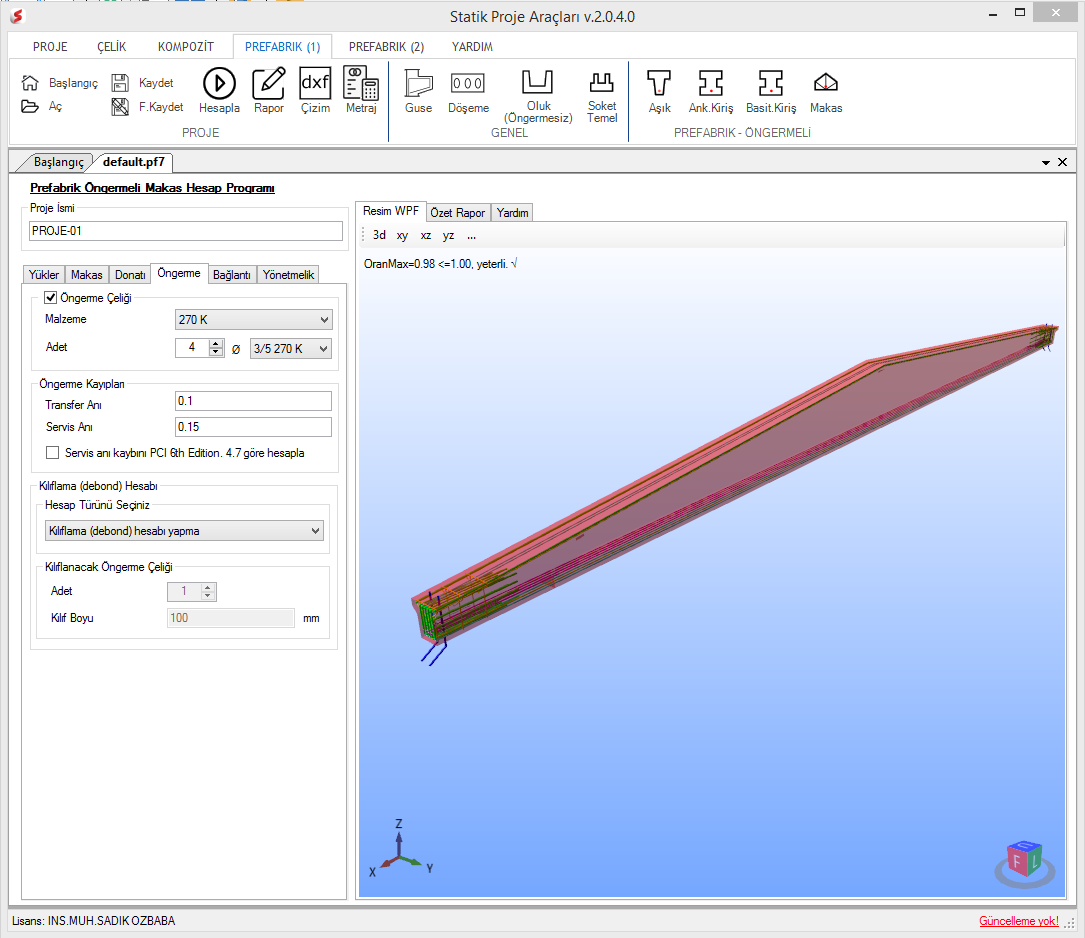Viewport: 1085px width, 938px height.
Task: Close the default.pf7 document tab
Action: 1063,162
